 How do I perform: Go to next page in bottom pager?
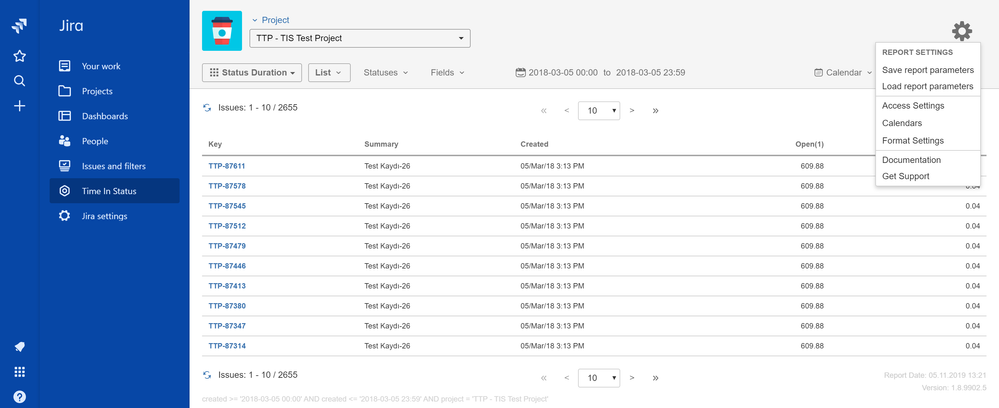[632, 377]
